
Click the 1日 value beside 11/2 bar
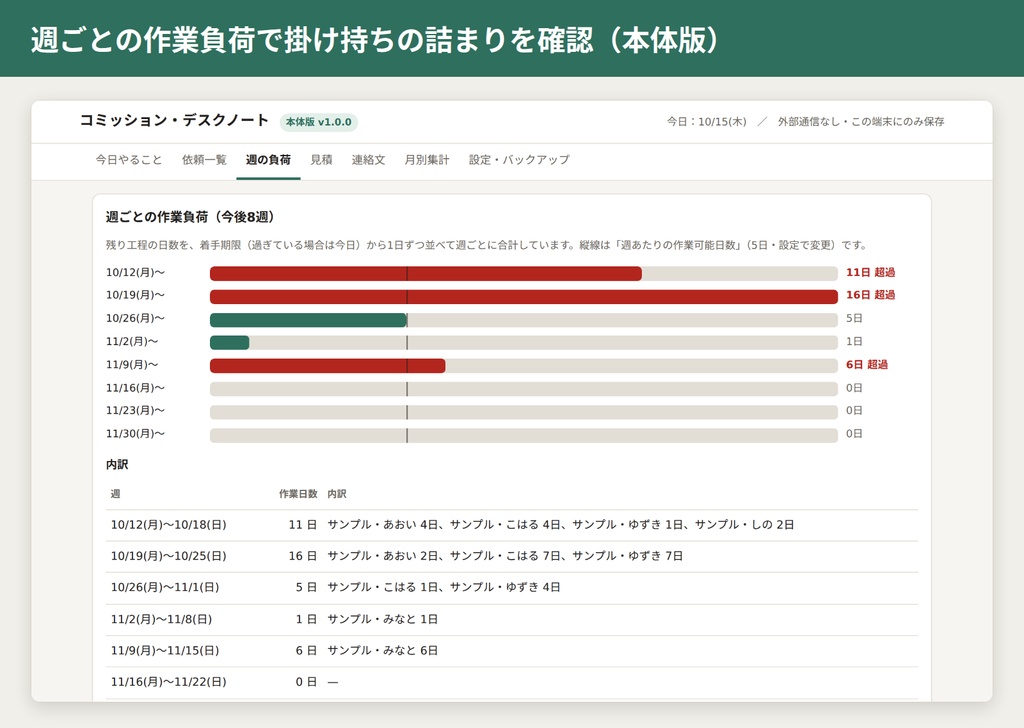[854, 341]
